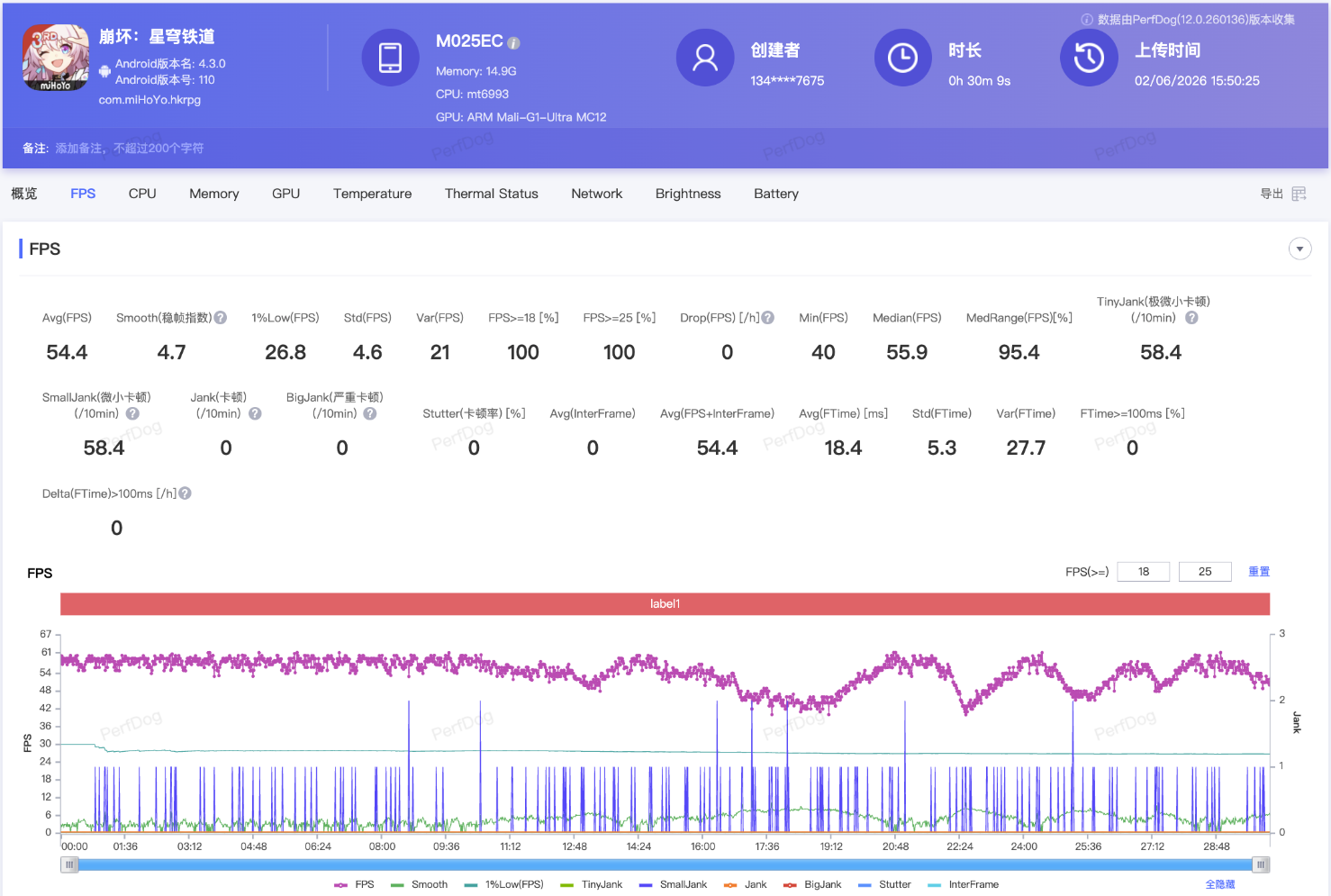Click the duration clock icon
Image resolution: width=1331 pixels, height=896 pixels.
tap(902, 58)
